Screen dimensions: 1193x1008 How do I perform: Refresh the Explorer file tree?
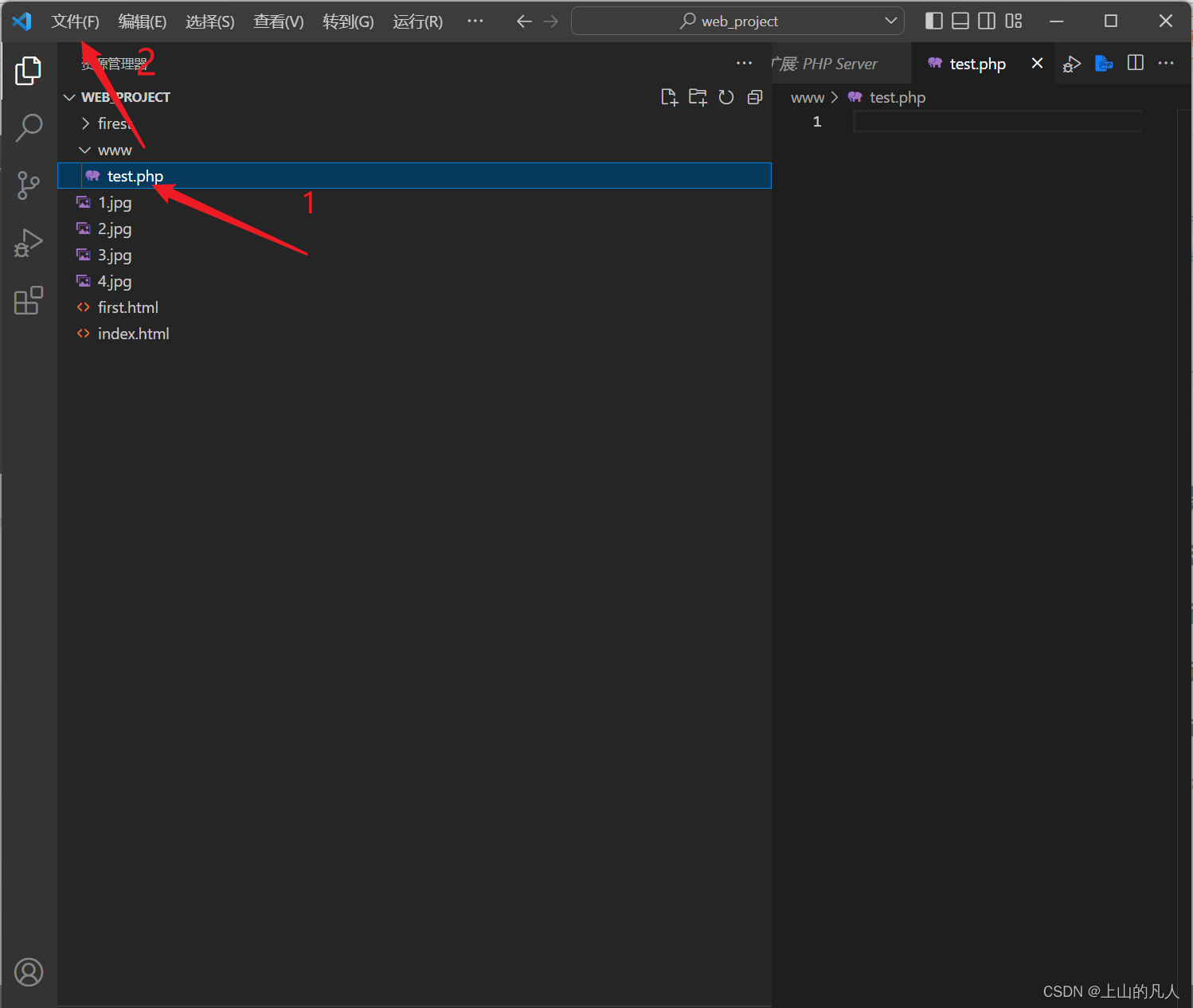[x=726, y=97]
